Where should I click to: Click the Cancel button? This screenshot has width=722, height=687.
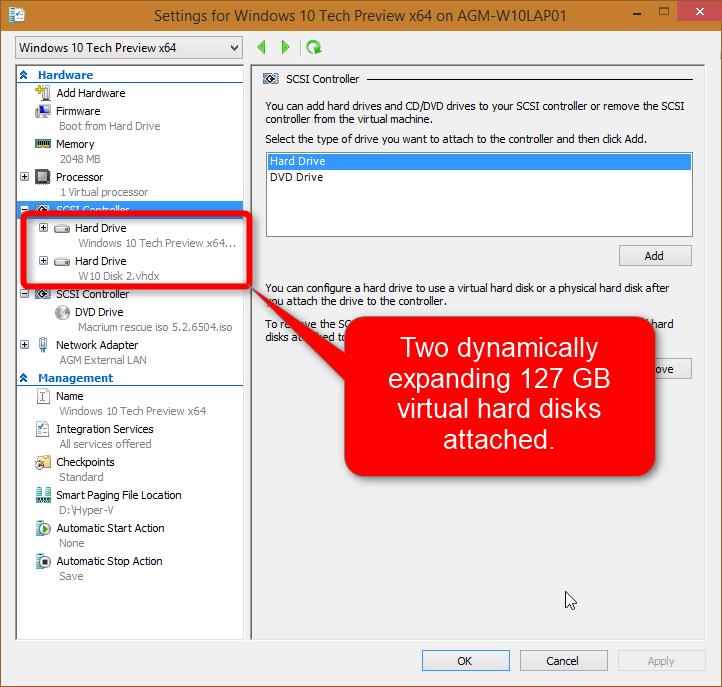click(563, 661)
